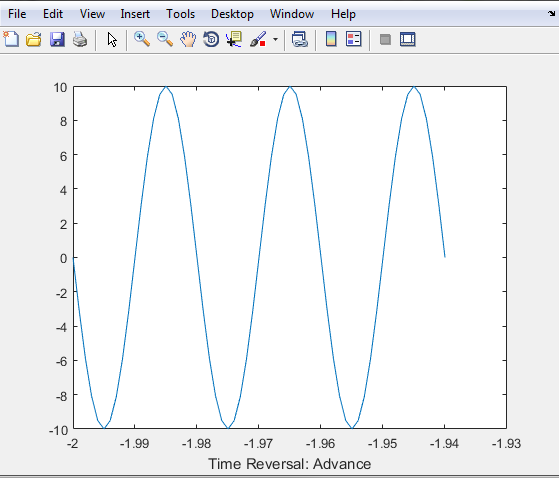Open the Insert menu
559x478 pixels.
135,14
